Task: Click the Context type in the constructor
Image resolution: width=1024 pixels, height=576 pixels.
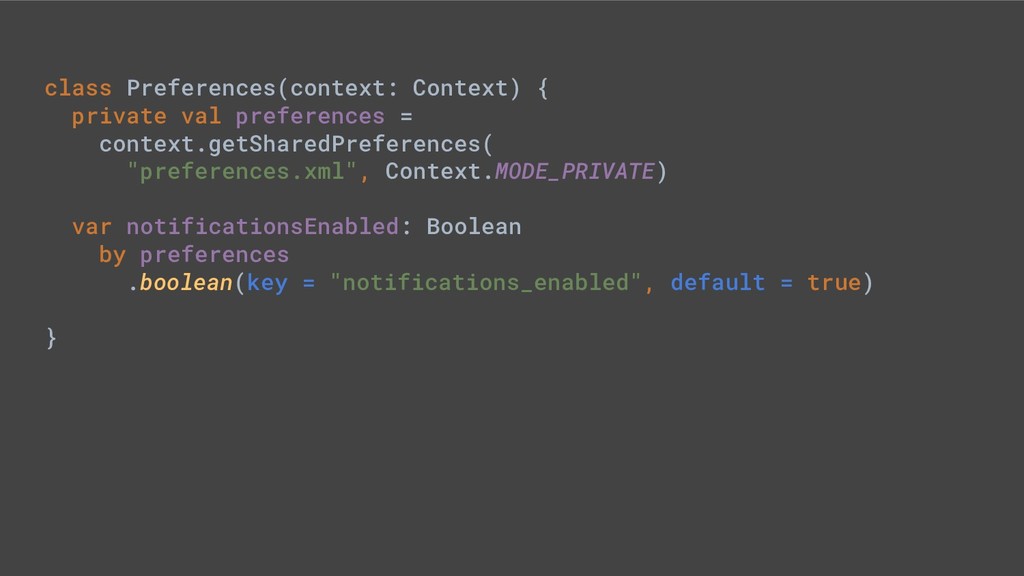Action: pos(460,88)
